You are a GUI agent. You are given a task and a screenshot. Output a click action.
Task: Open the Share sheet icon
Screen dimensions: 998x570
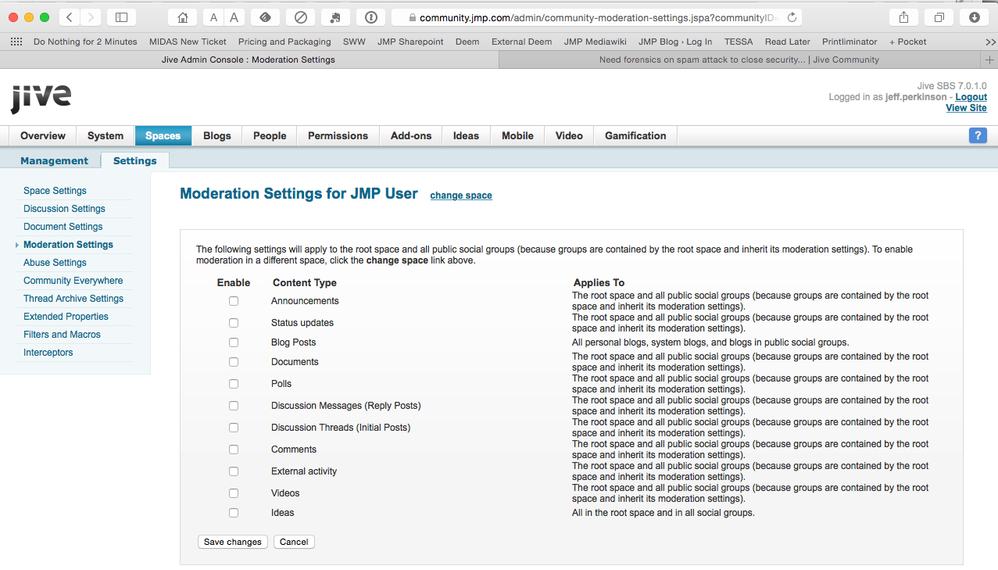click(904, 18)
